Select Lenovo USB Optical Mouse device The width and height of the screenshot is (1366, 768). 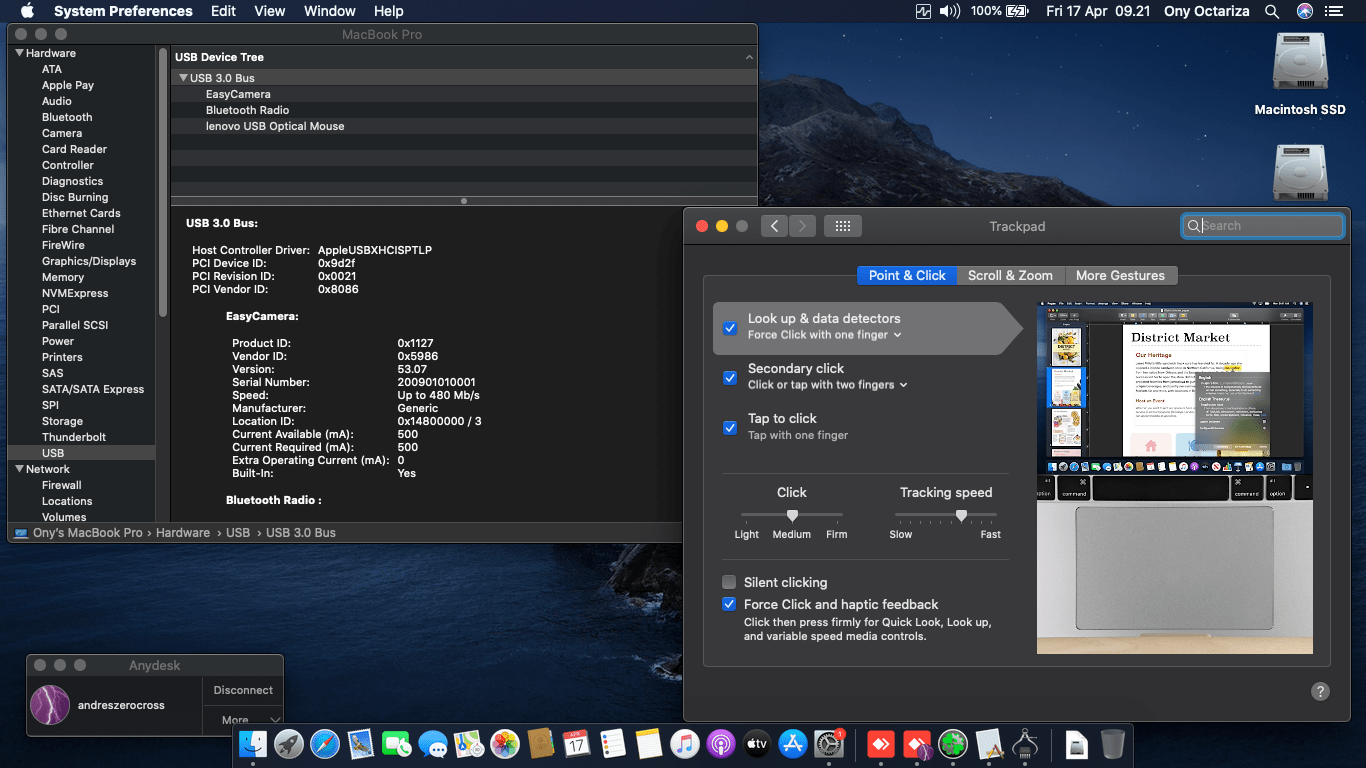point(275,126)
